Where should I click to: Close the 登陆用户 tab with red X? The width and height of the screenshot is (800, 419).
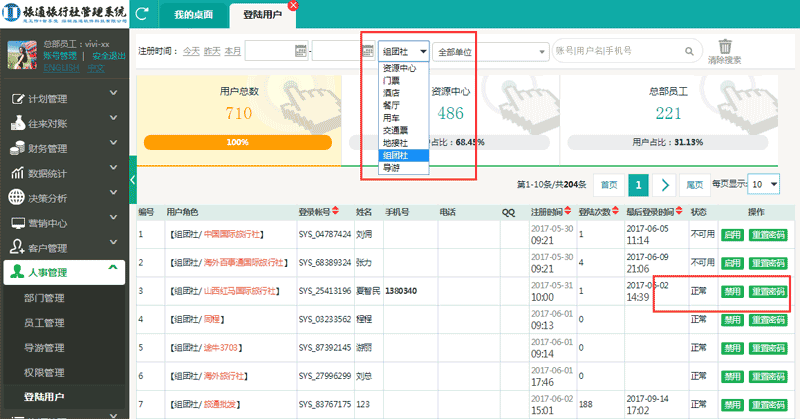point(292,6)
